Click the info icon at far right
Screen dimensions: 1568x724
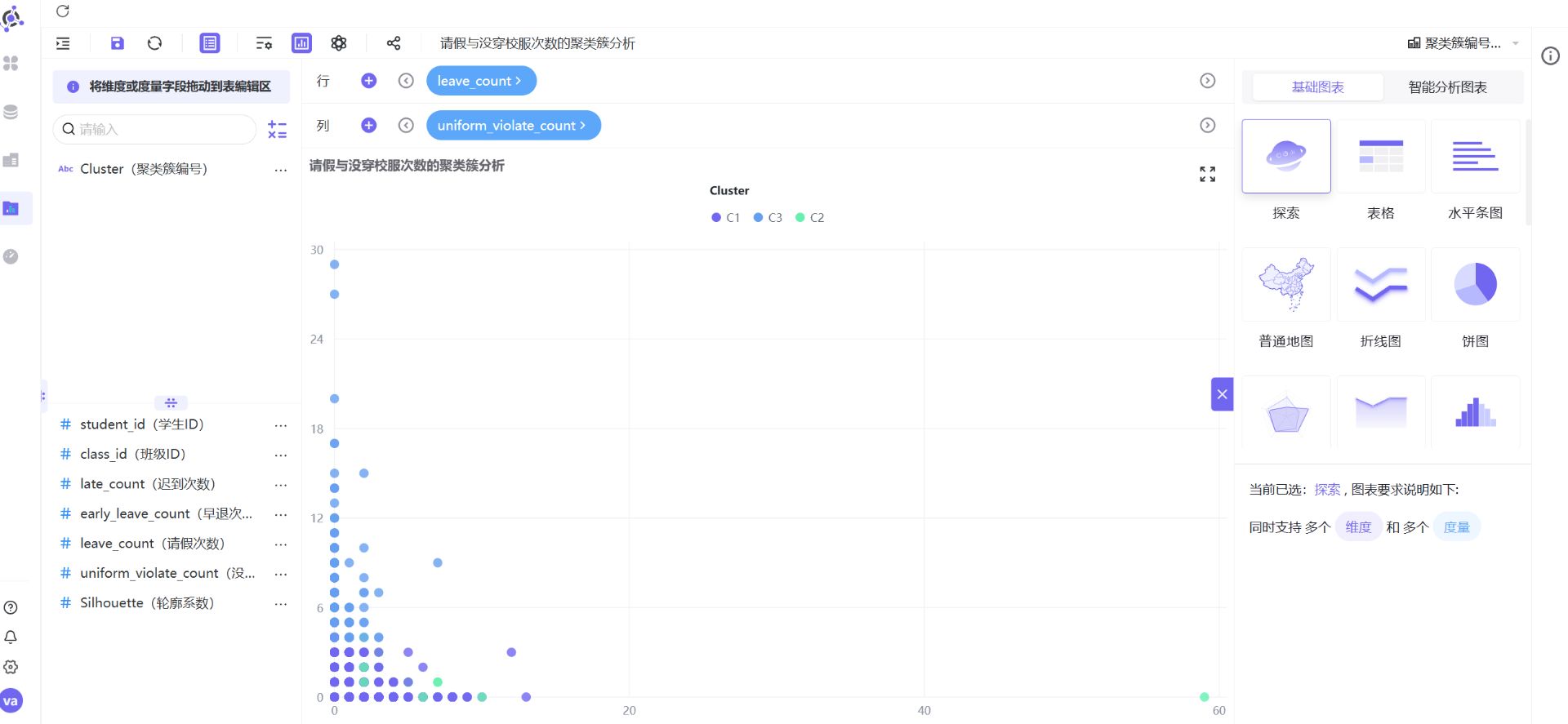(x=1550, y=56)
